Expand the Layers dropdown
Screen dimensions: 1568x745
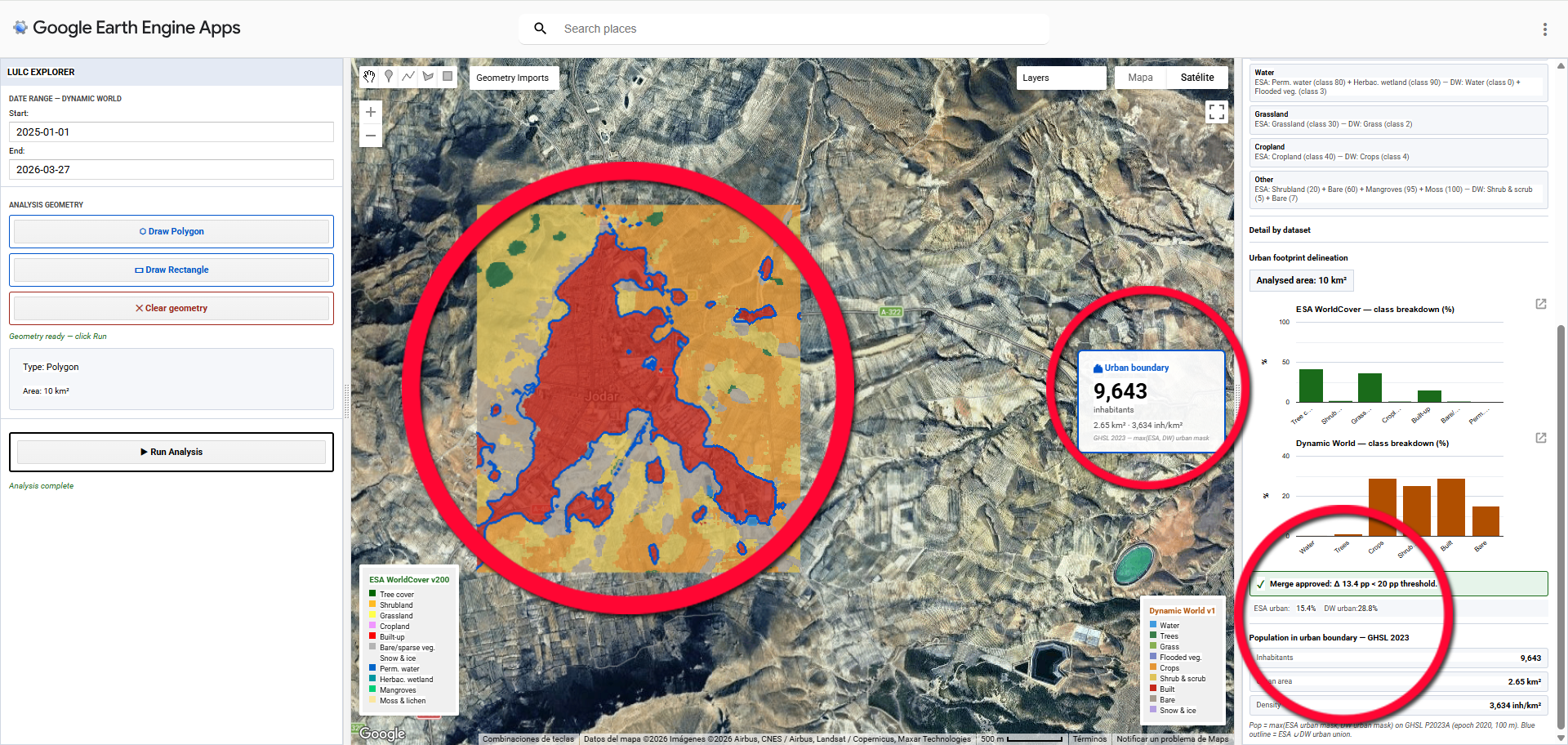coord(1060,78)
